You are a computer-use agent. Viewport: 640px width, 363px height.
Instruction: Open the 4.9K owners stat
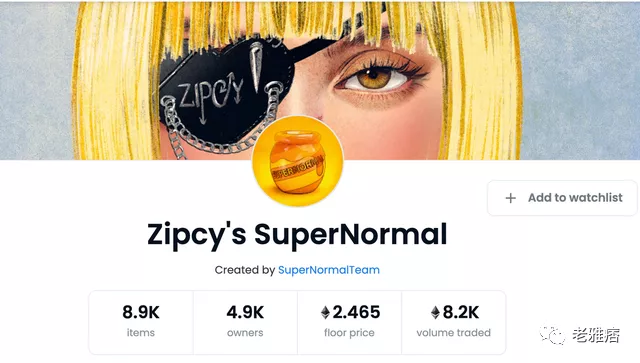coord(245,322)
